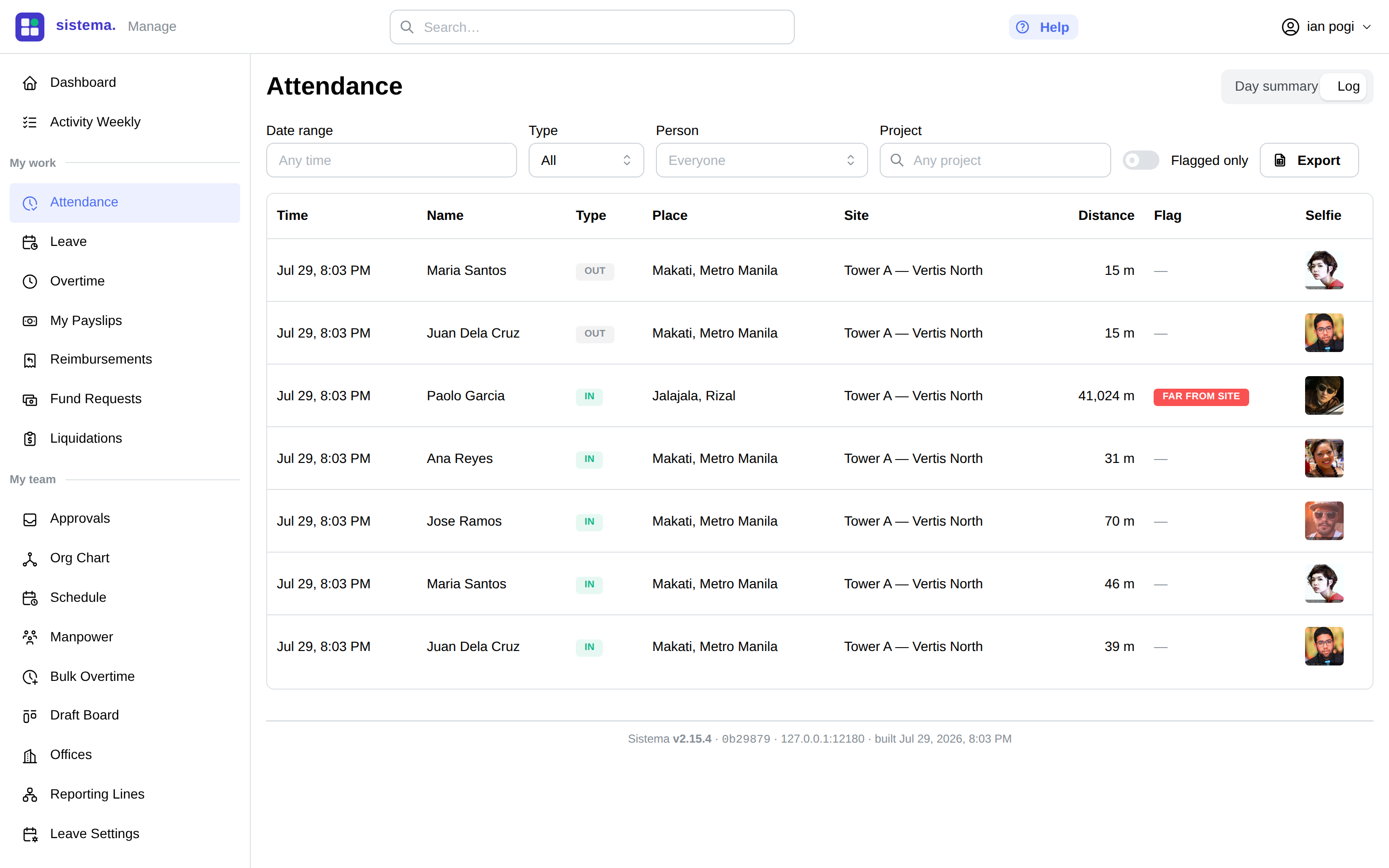Screen dimensions: 1389x868
Task: Open the Type filter dropdown
Action: point(586,160)
